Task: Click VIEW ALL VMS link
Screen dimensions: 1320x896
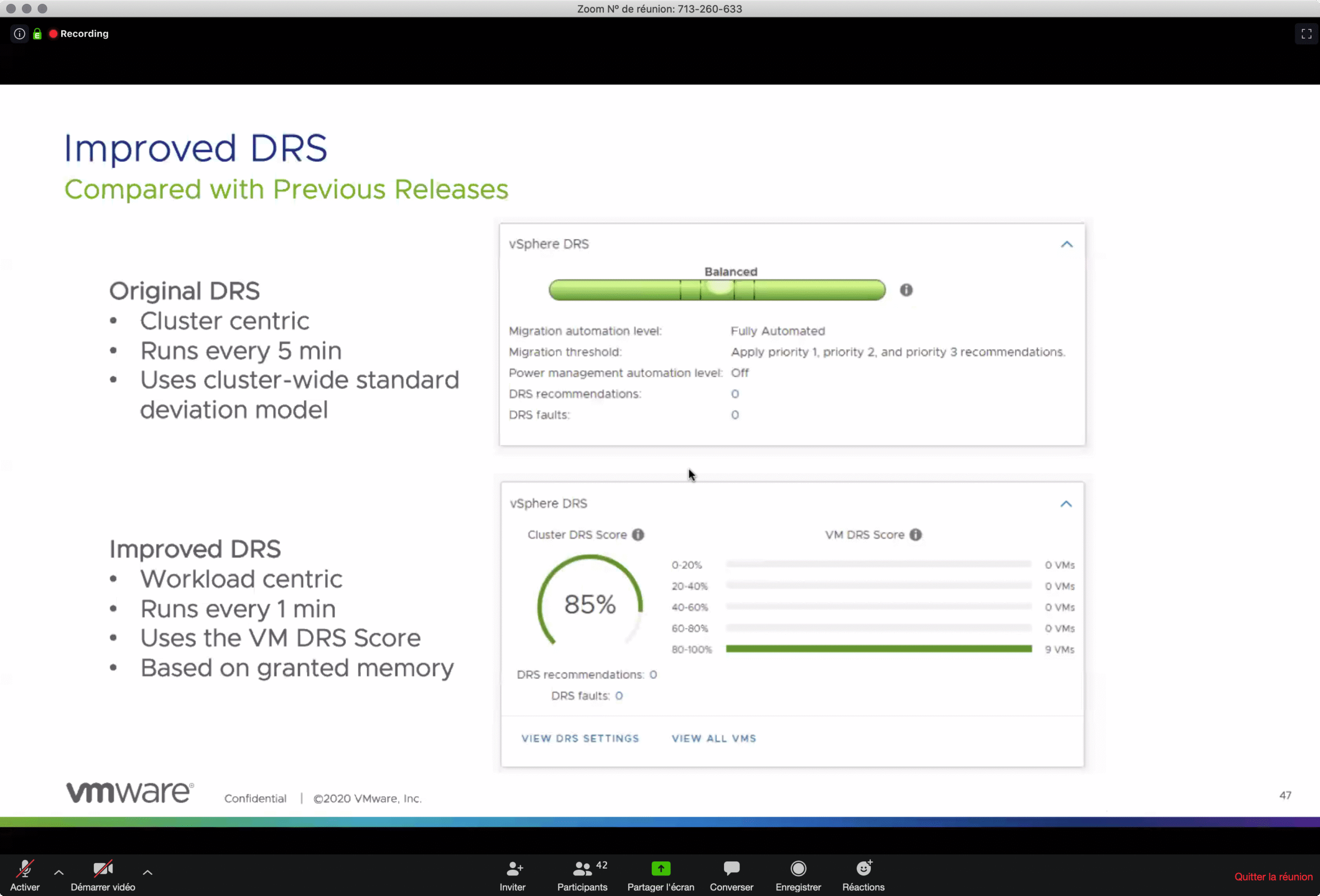Action: pos(714,738)
